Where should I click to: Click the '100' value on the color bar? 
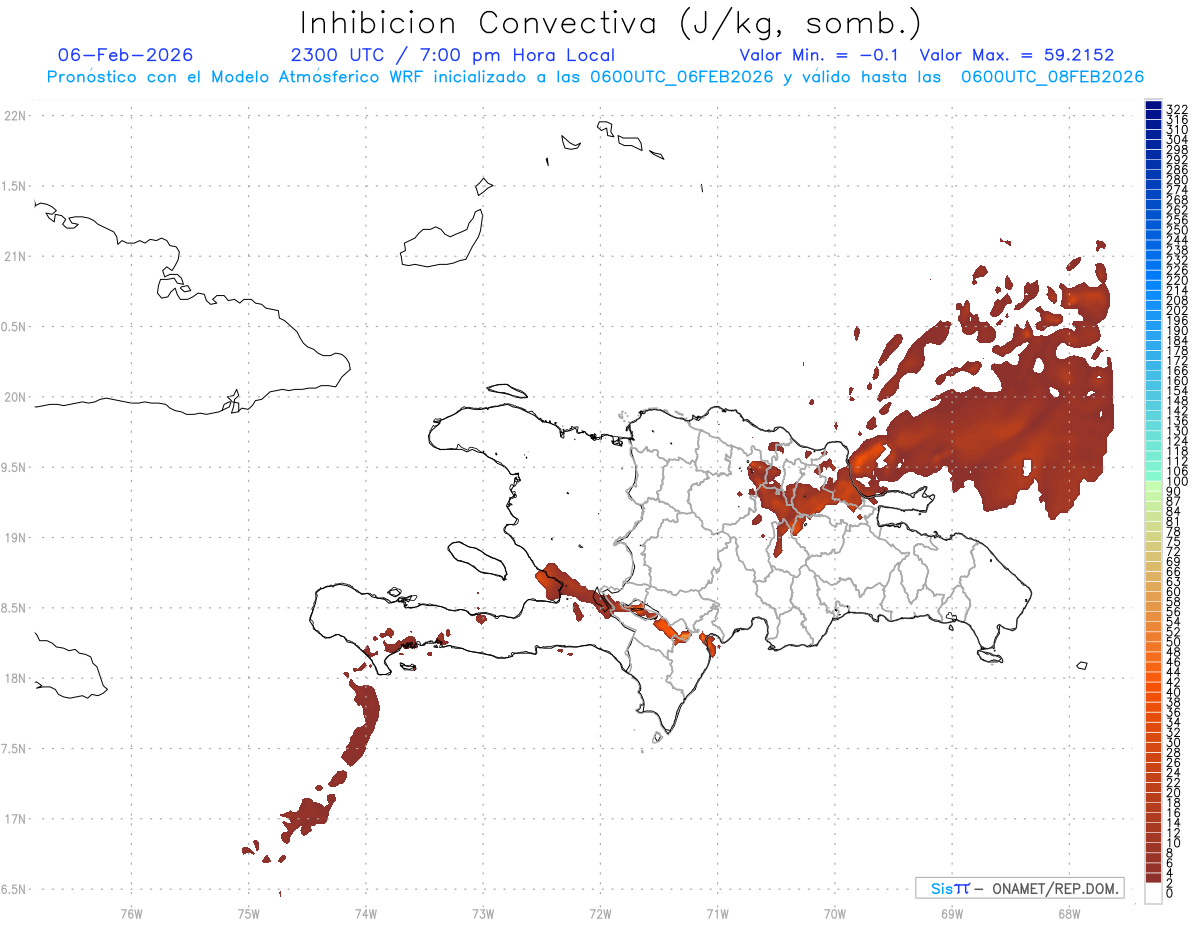tap(1176, 482)
